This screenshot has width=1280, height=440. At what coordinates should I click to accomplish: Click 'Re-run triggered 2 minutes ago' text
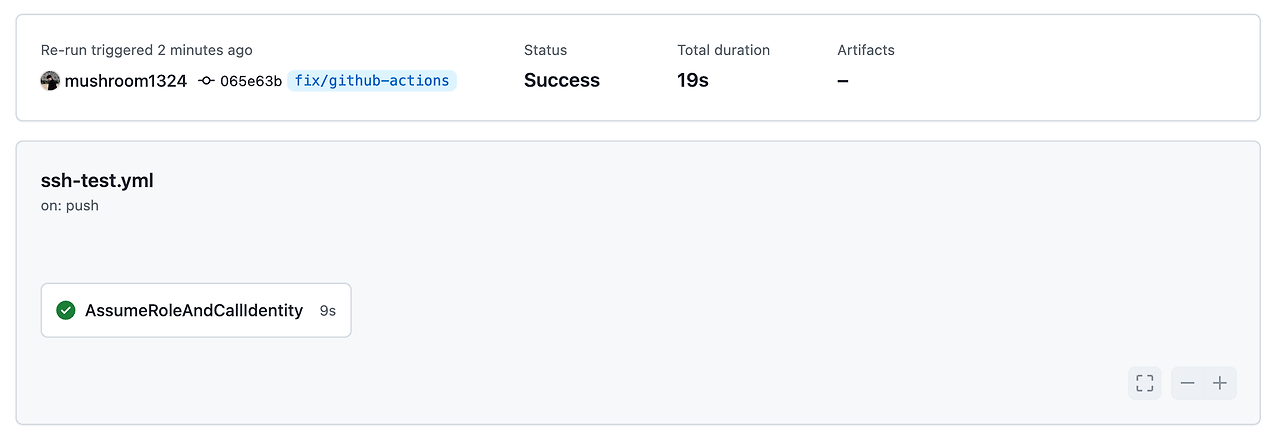click(146, 50)
